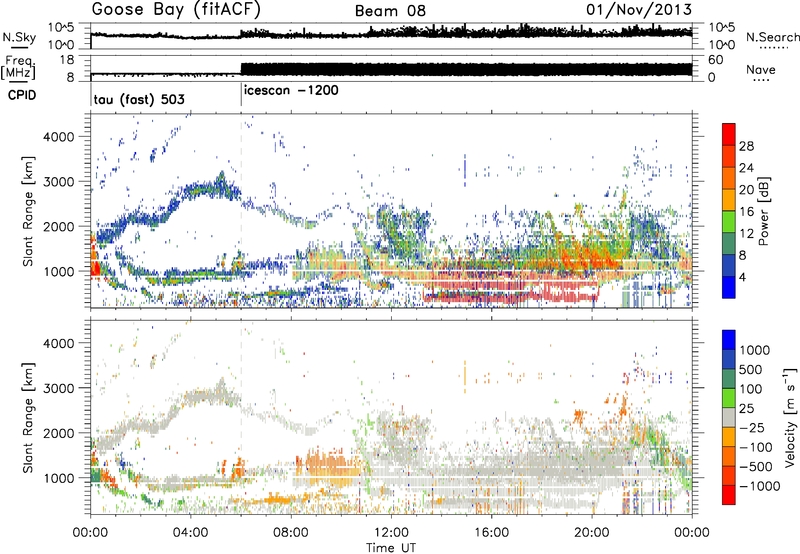This screenshot has width=800, height=554.
Task: Click the '60' Nave axis tick
Action: [715, 60]
